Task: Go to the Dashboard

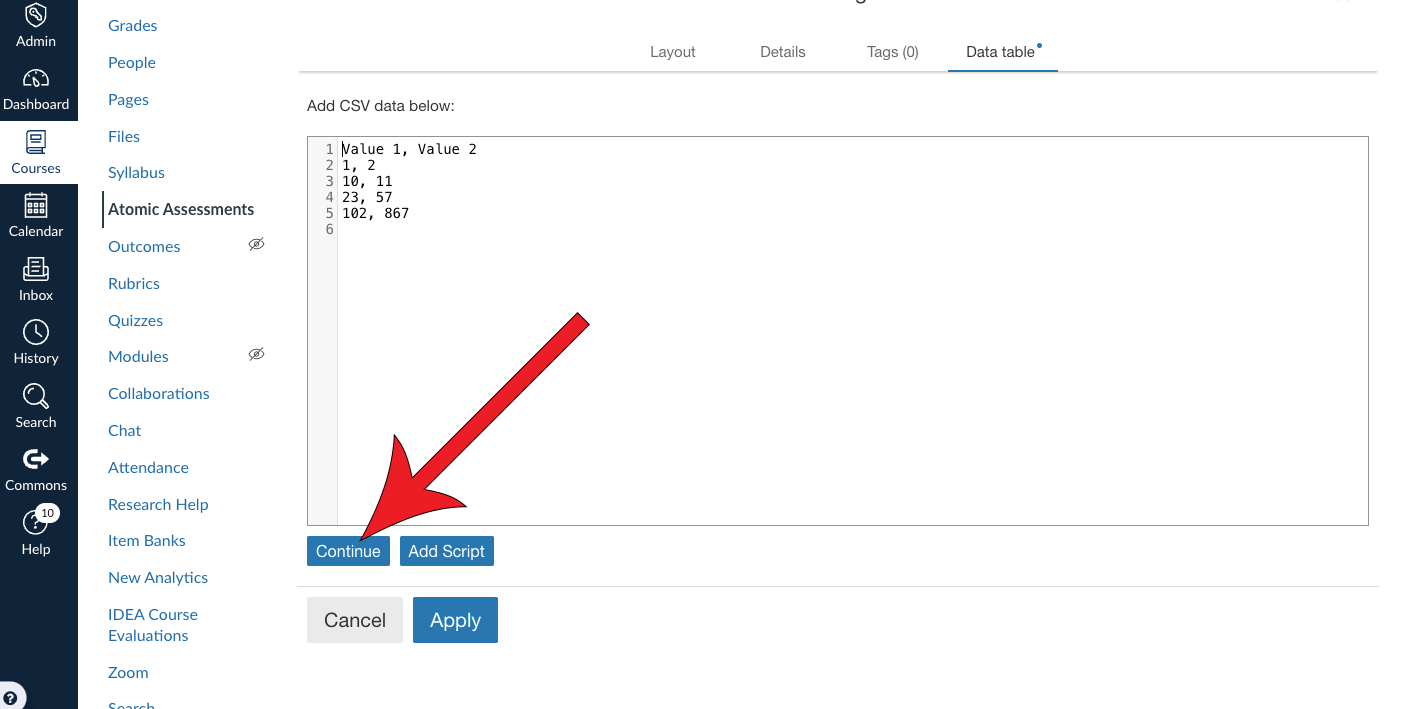Action: [36, 90]
